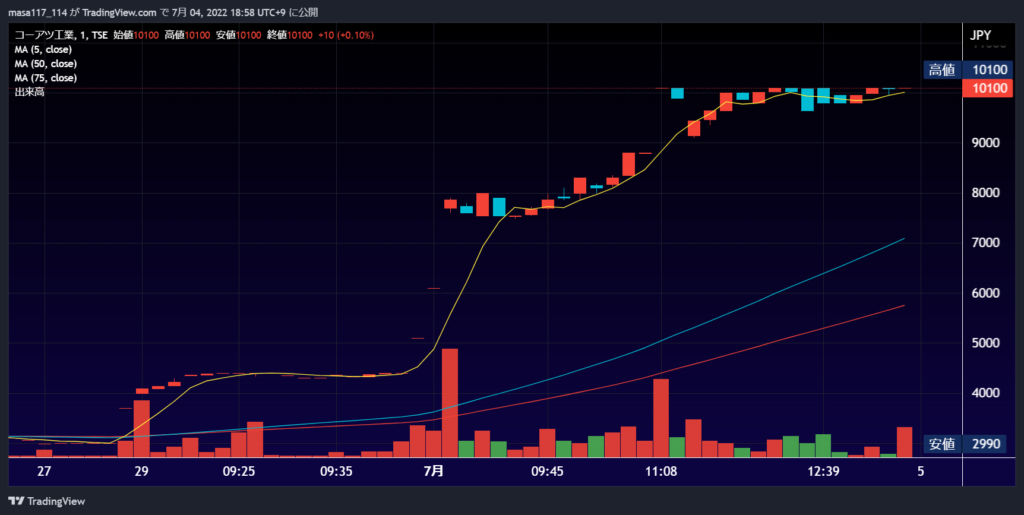Click the 09:35 time axis label
Screen dimensions: 1024x515
[336, 471]
